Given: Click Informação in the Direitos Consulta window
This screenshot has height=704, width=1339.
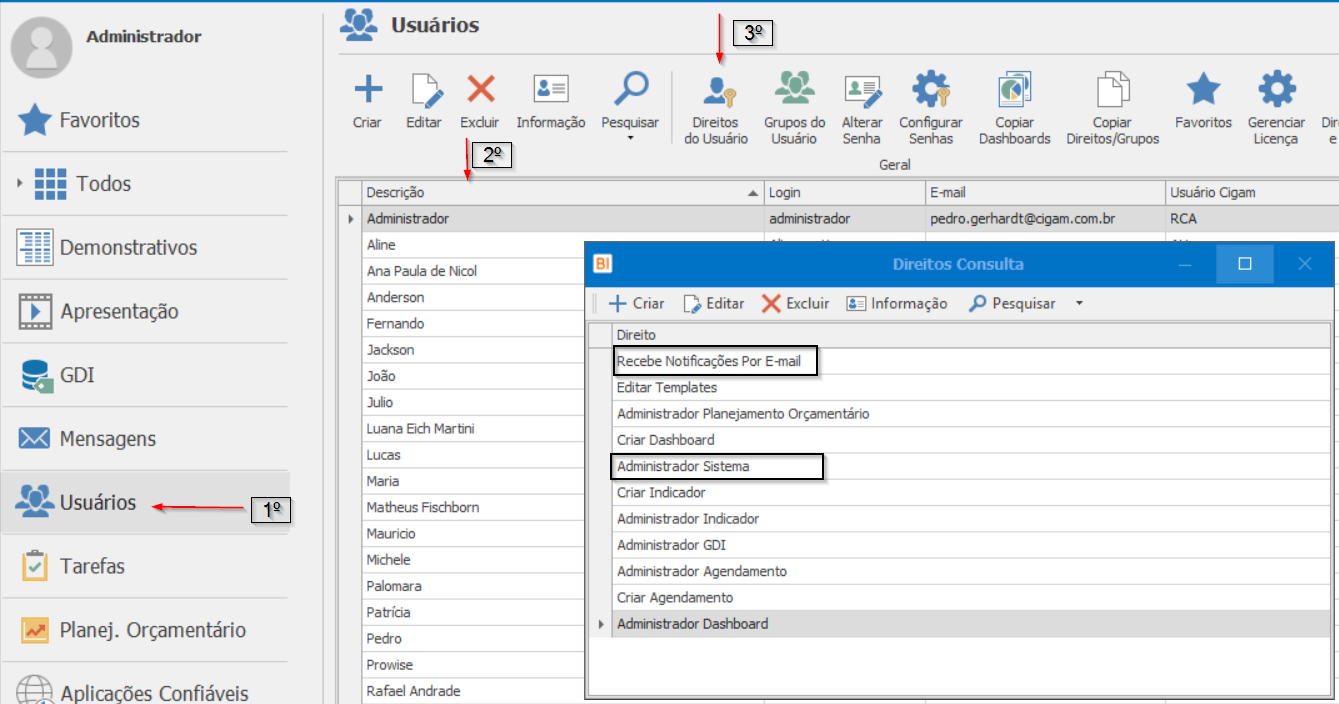Looking at the screenshot, I should [x=897, y=303].
